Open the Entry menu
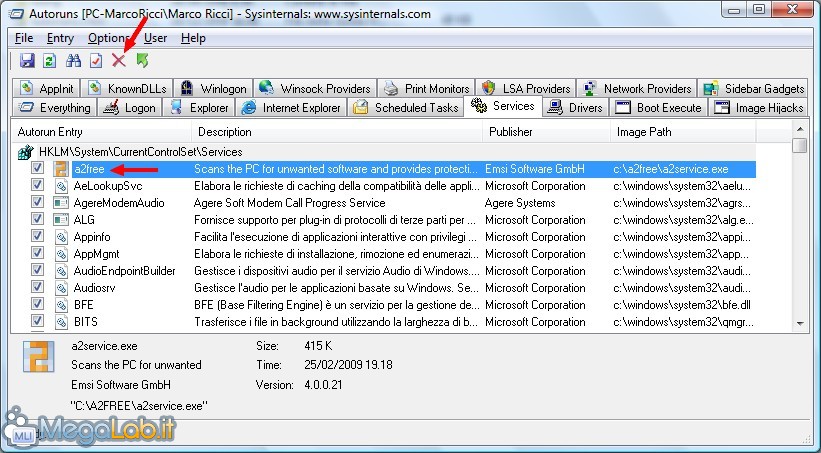This screenshot has width=821, height=453. 60,38
